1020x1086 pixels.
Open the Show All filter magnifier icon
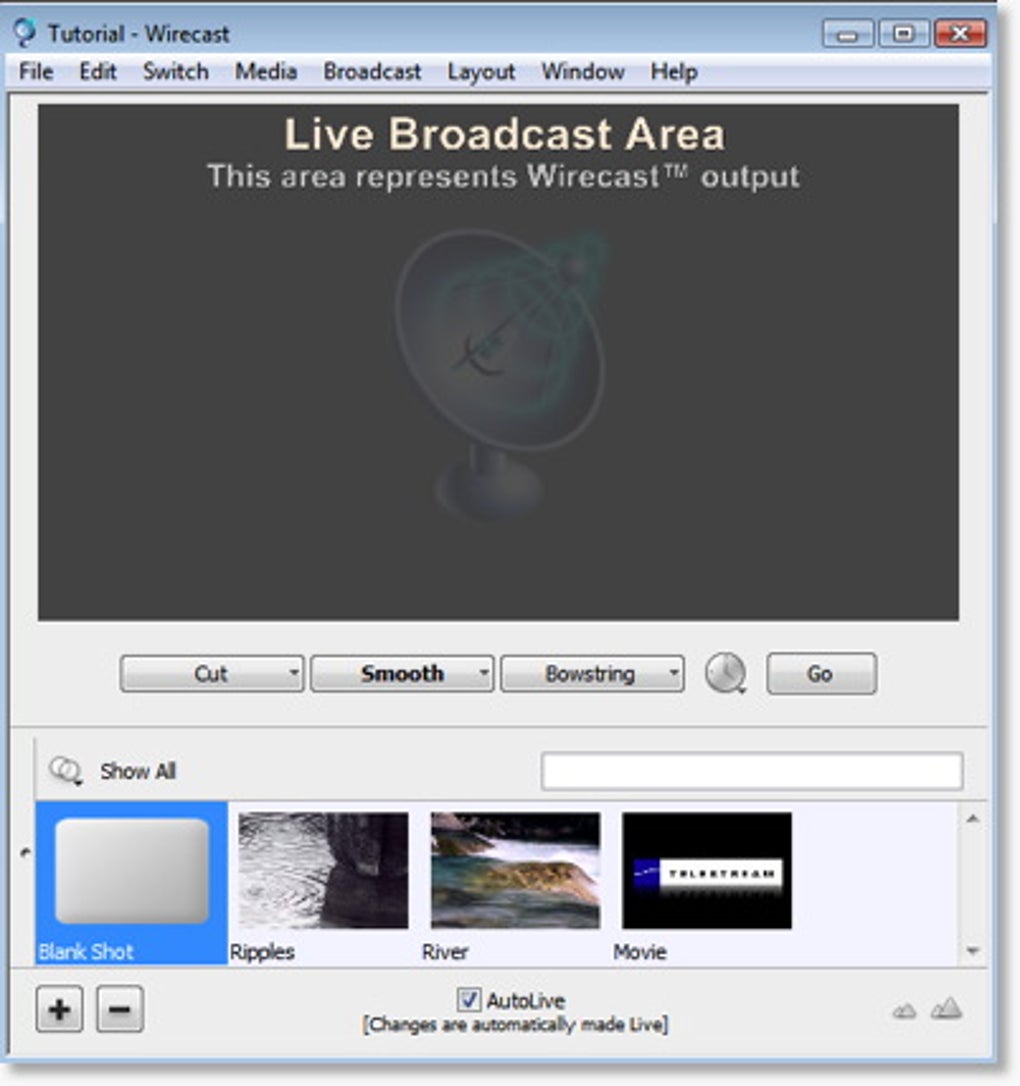(66, 770)
